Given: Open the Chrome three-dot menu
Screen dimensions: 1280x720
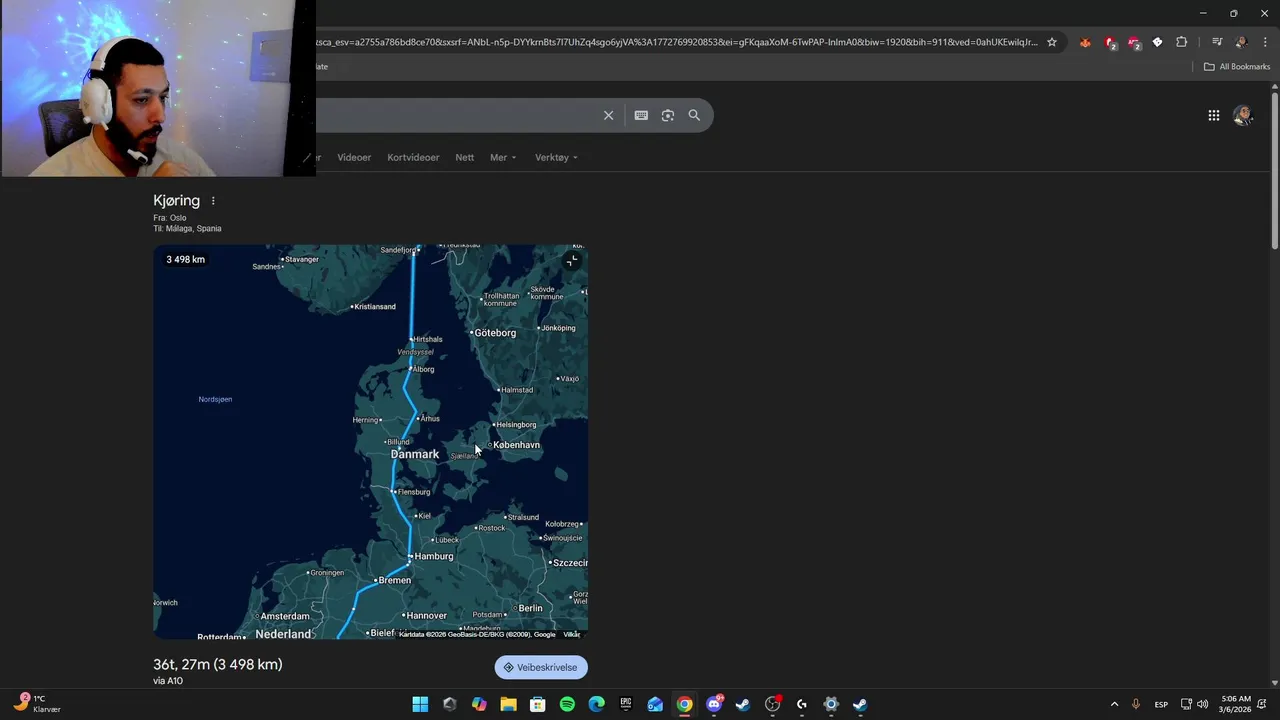Looking at the screenshot, I should [x=1265, y=42].
